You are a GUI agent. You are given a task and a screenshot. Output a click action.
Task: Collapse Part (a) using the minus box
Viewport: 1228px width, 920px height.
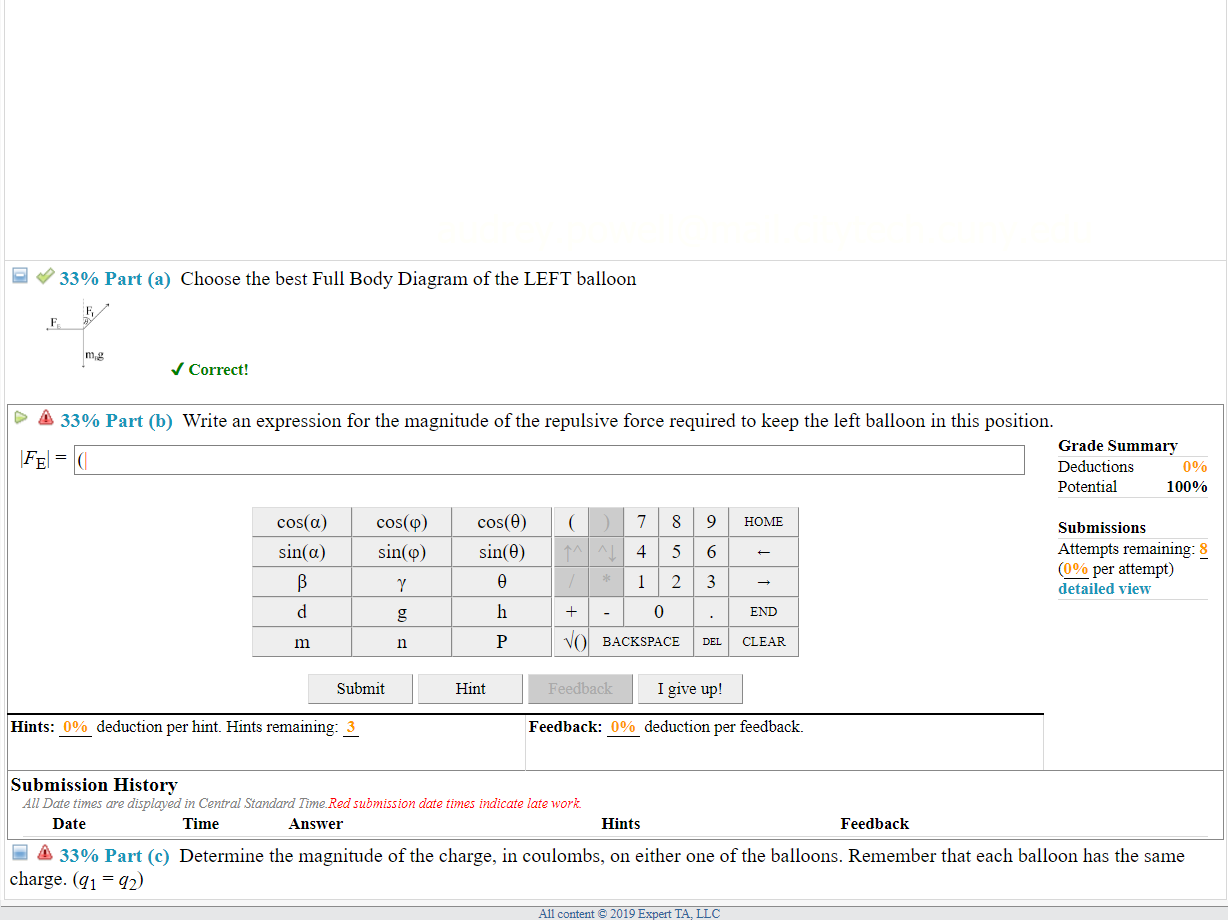[19, 276]
